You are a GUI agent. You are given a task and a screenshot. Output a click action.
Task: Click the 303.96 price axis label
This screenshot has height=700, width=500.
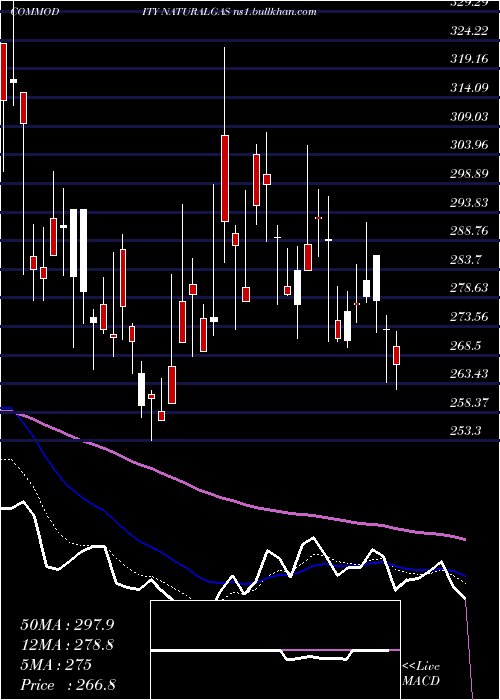point(468,145)
